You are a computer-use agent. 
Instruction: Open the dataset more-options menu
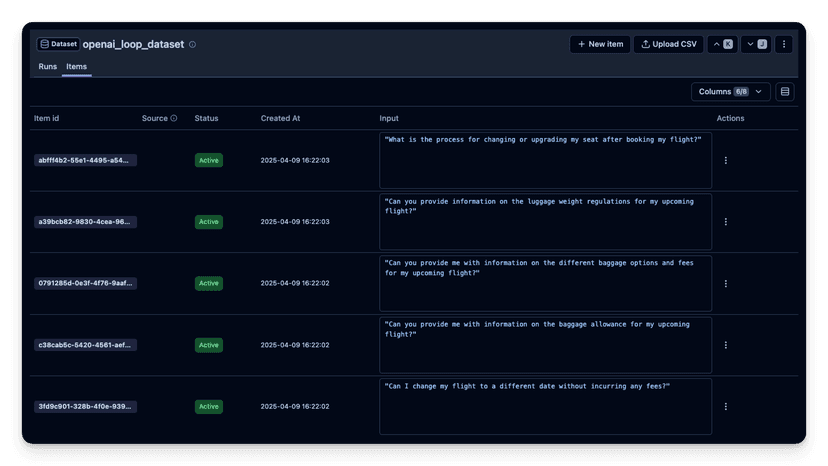(784, 44)
